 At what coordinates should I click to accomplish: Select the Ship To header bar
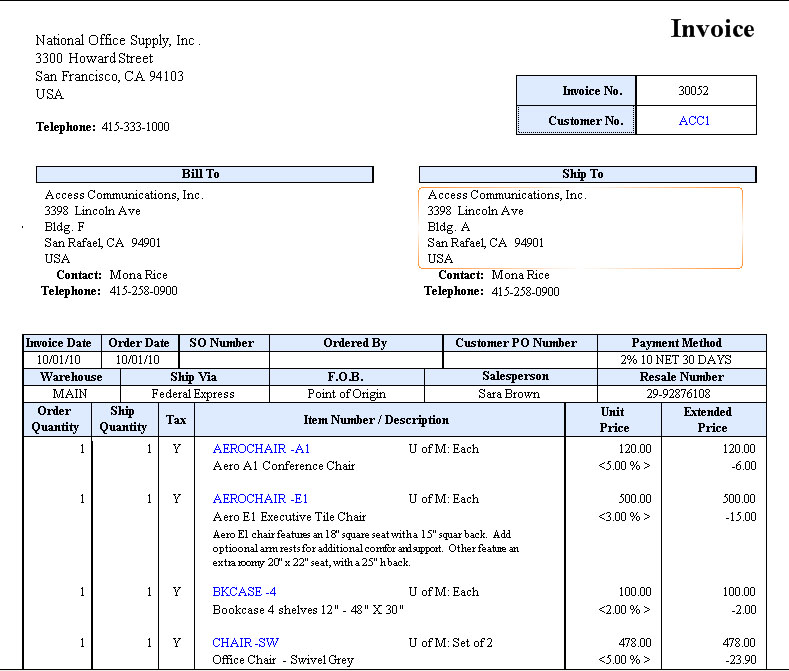point(582,174)
